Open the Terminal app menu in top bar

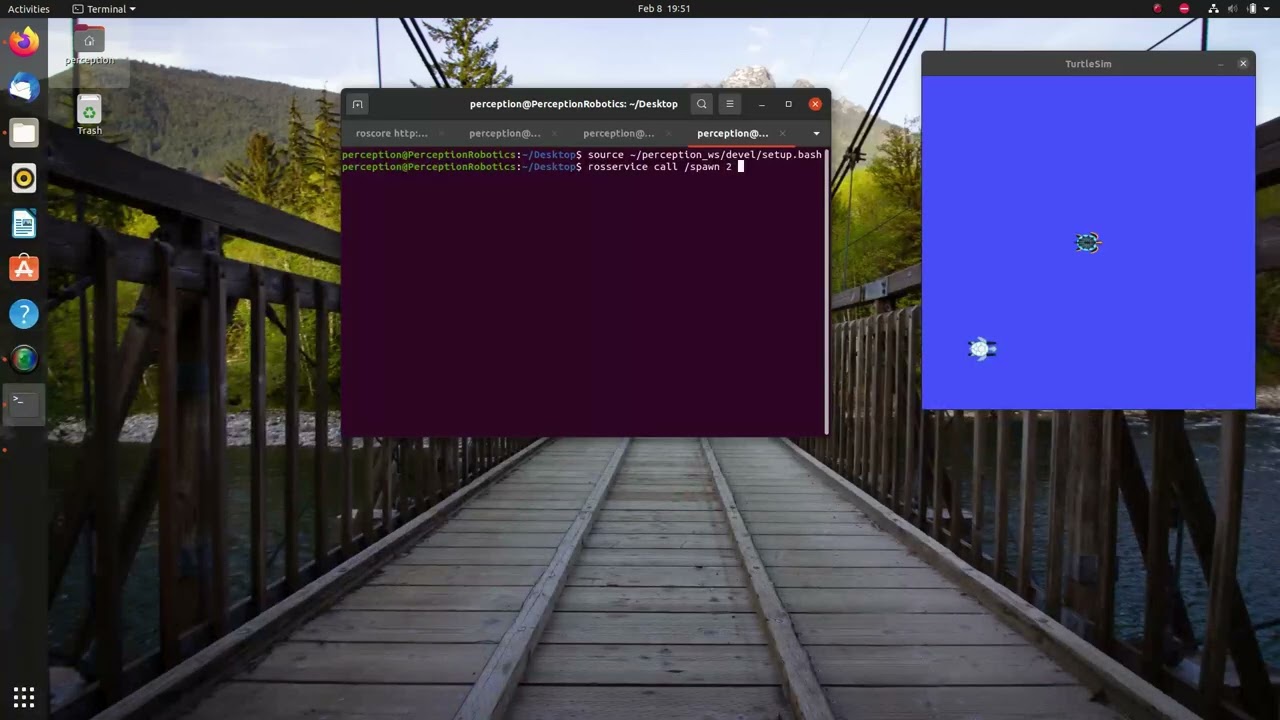pyautogui.click(x=104, y=9)
